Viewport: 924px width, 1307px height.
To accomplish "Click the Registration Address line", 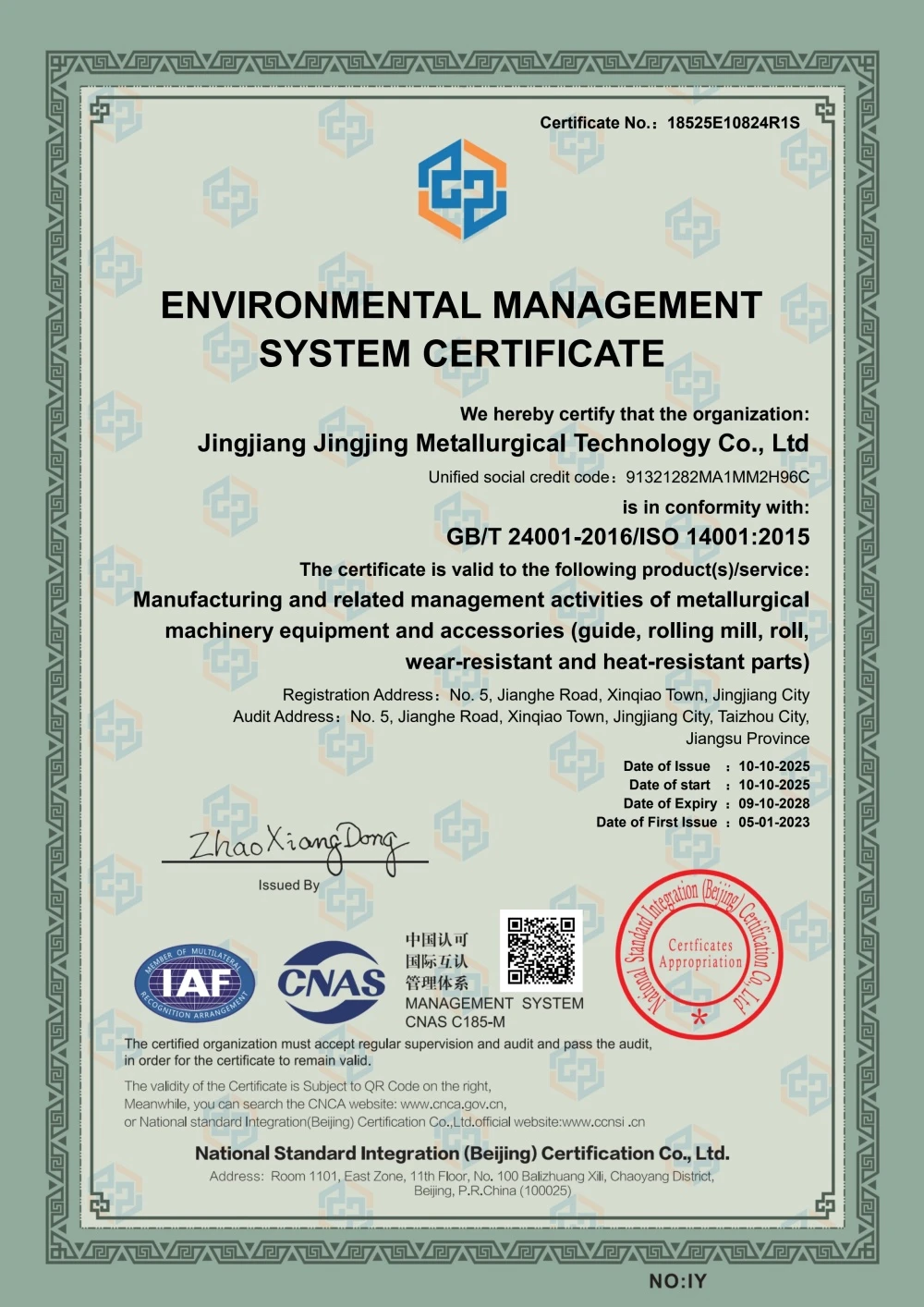I will [546, 695].
